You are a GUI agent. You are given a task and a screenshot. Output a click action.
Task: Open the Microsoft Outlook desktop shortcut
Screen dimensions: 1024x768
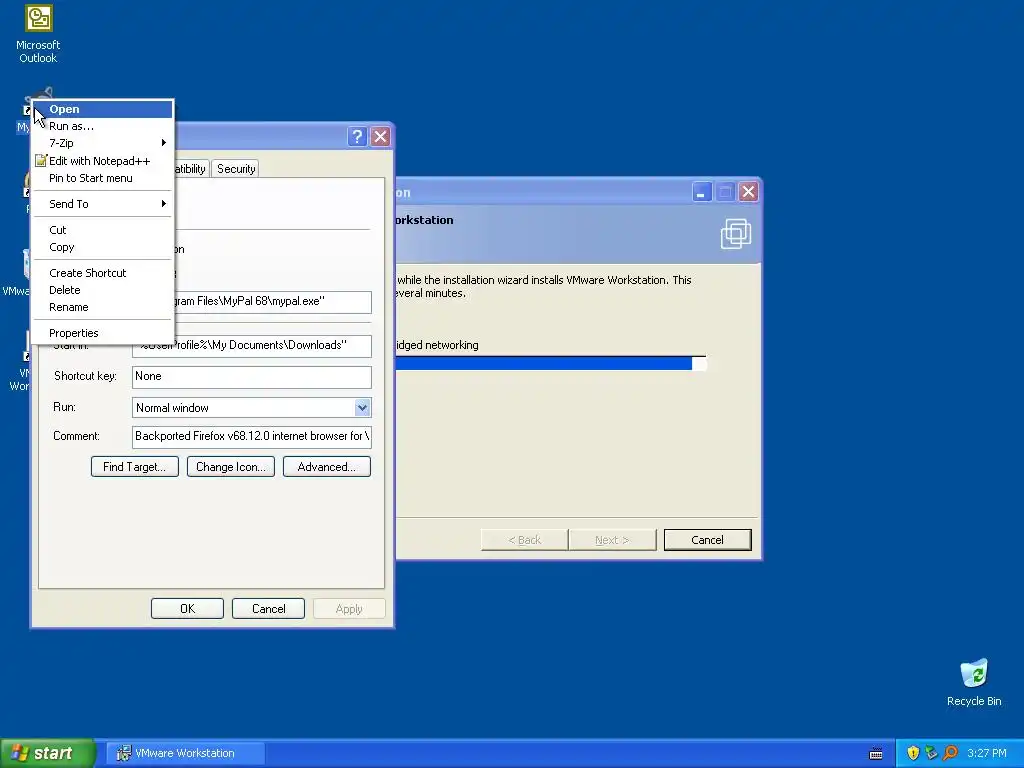pyautogui.click(x=38, y=34)
